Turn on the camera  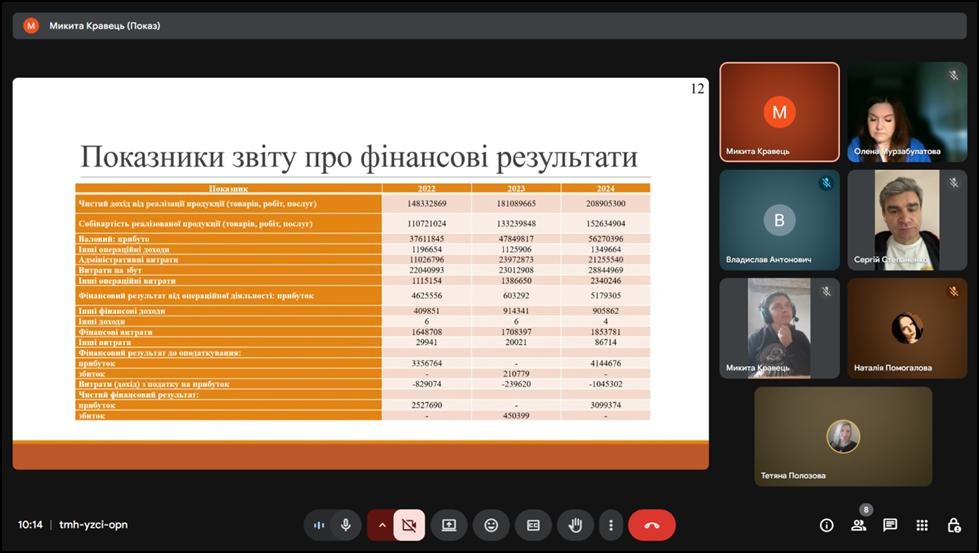point(408,525)
